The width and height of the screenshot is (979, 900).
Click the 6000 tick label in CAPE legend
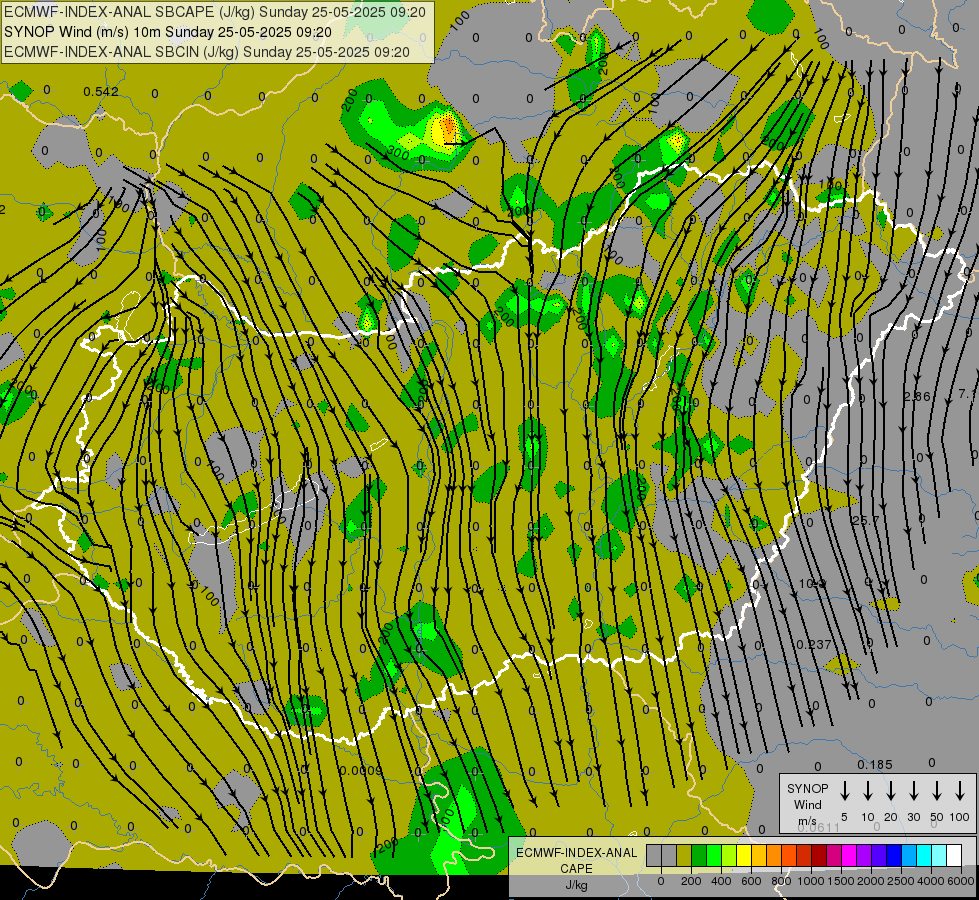pyautogui.click(x=961, y=881)
